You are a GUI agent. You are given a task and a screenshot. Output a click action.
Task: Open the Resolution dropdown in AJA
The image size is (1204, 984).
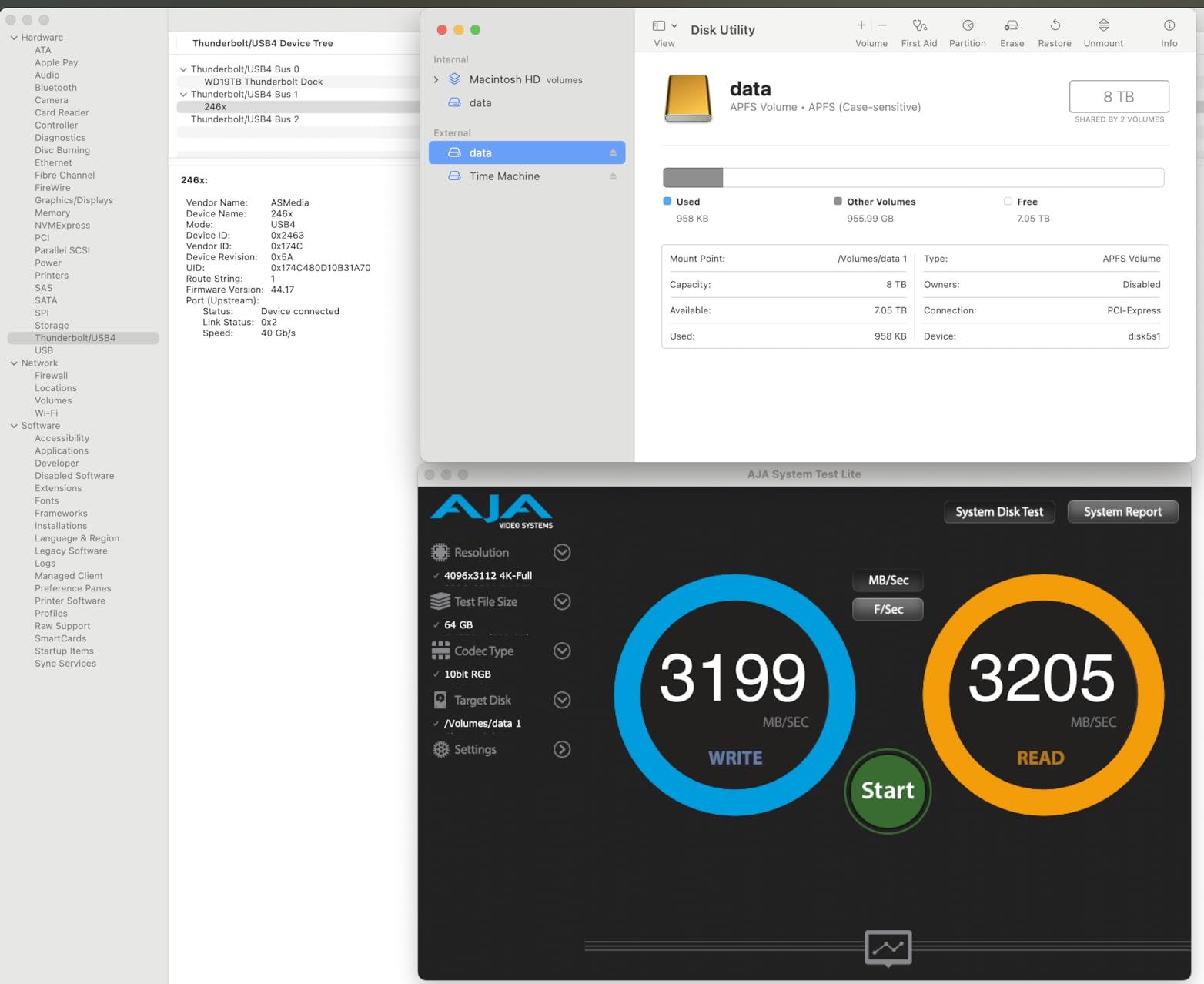(562, 552)
